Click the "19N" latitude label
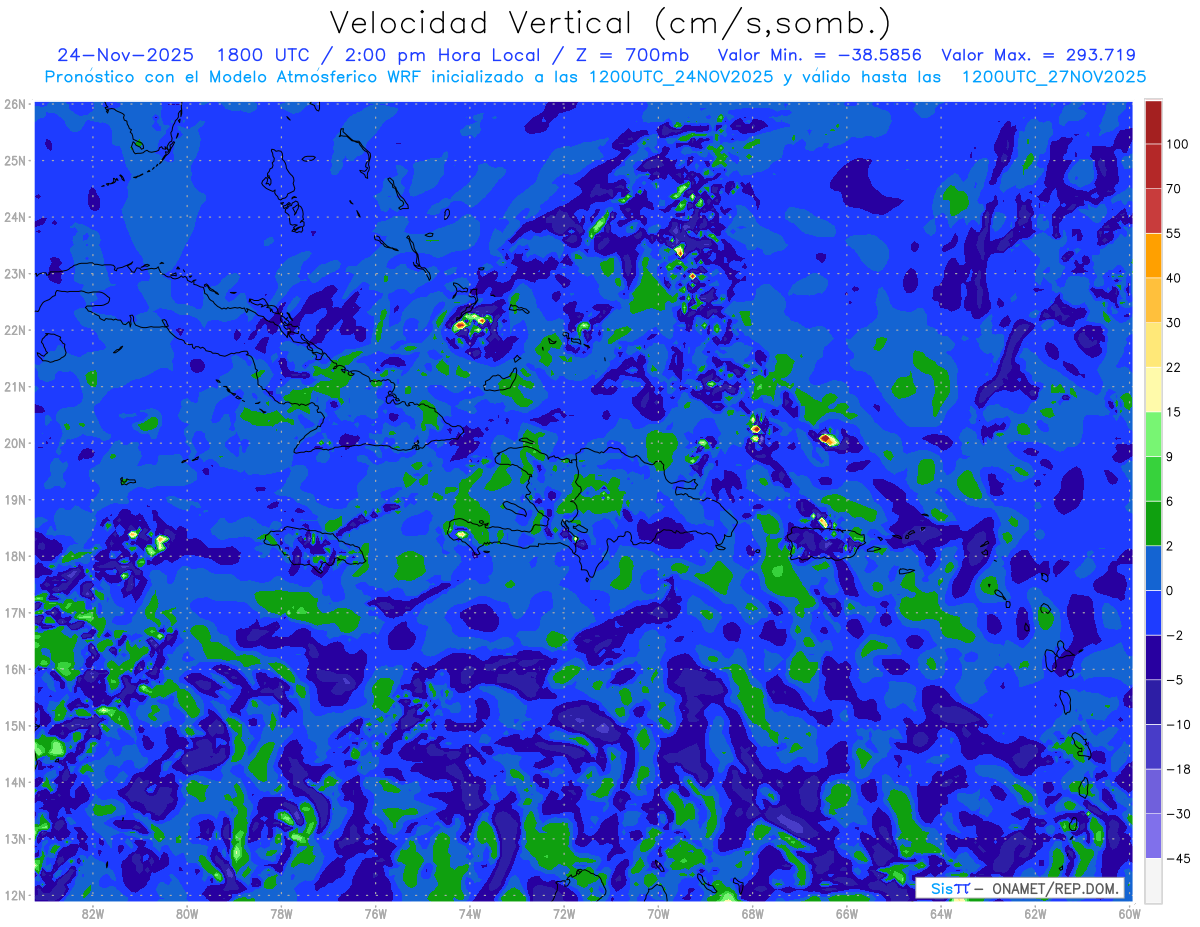Screen dimensions: 1200x927 click(x=14, y=499)
